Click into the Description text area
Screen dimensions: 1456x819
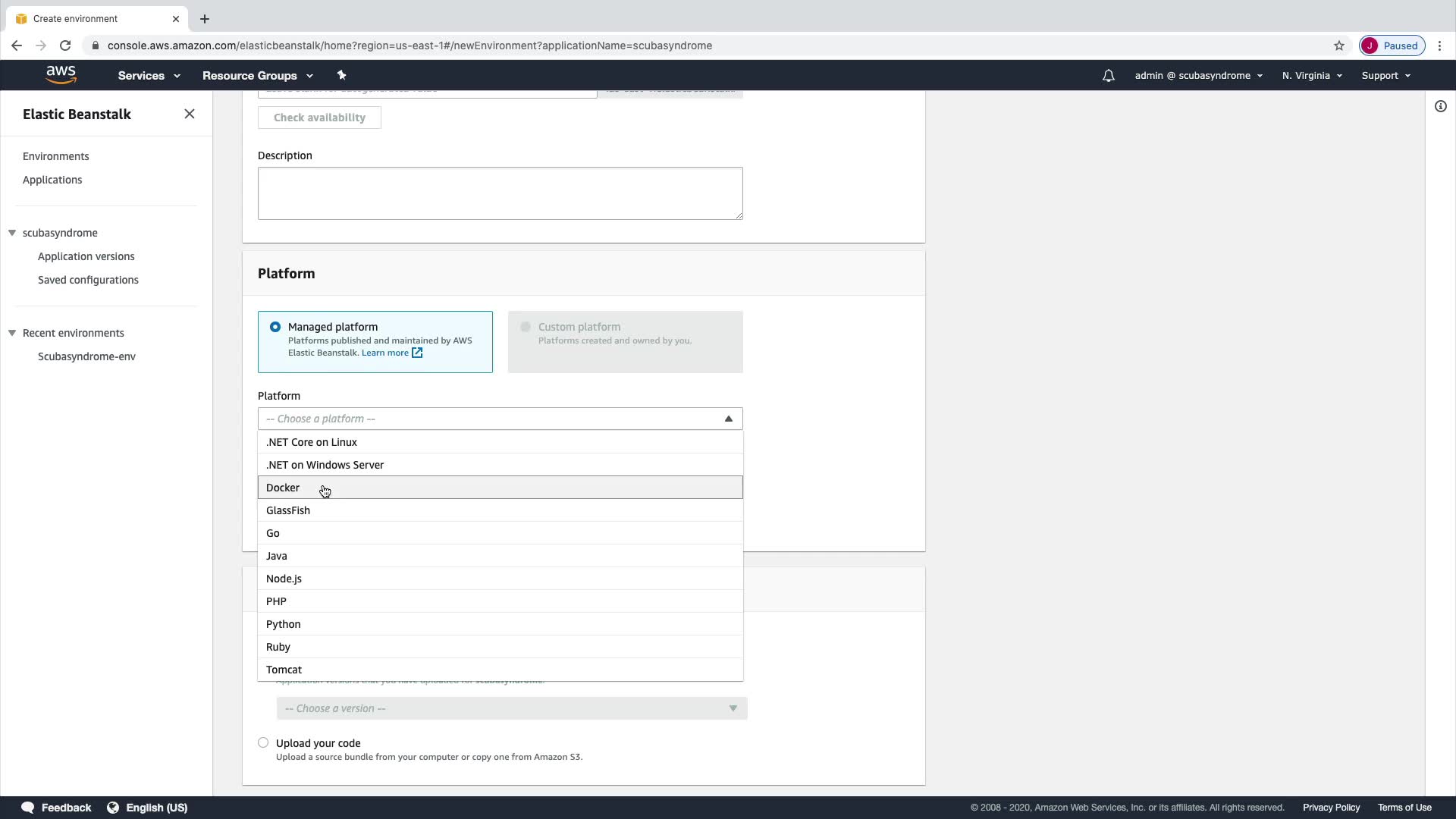click(500, 193)
